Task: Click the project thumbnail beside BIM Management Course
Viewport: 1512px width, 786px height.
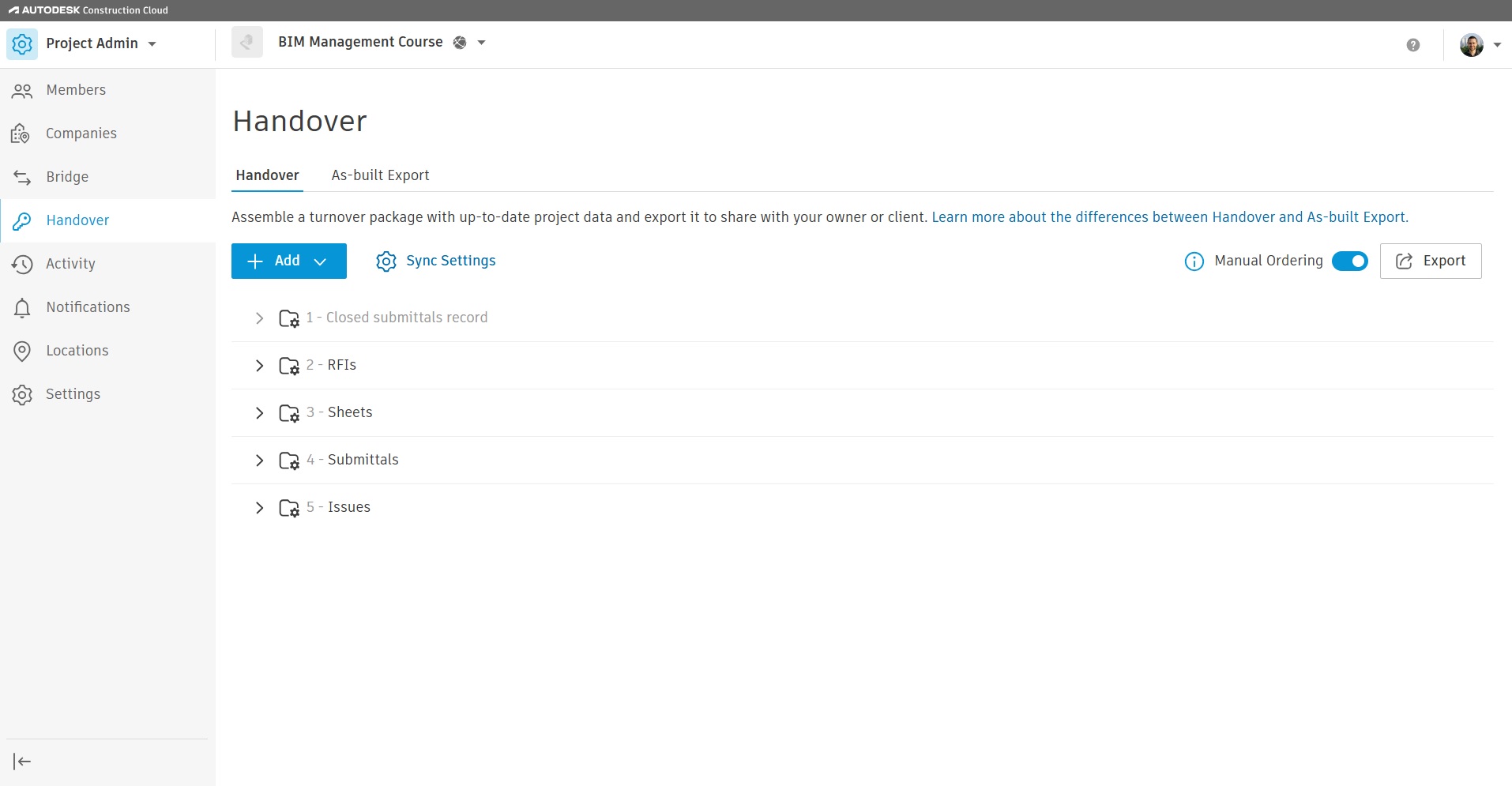Action: point(247,43)
